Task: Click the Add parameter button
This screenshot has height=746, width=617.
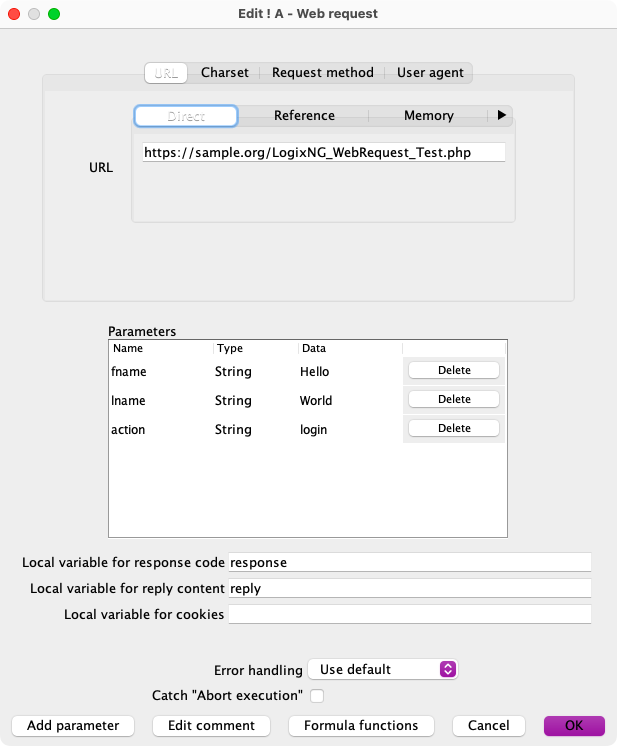Action: pyautogui.click(x=73, y=725)
